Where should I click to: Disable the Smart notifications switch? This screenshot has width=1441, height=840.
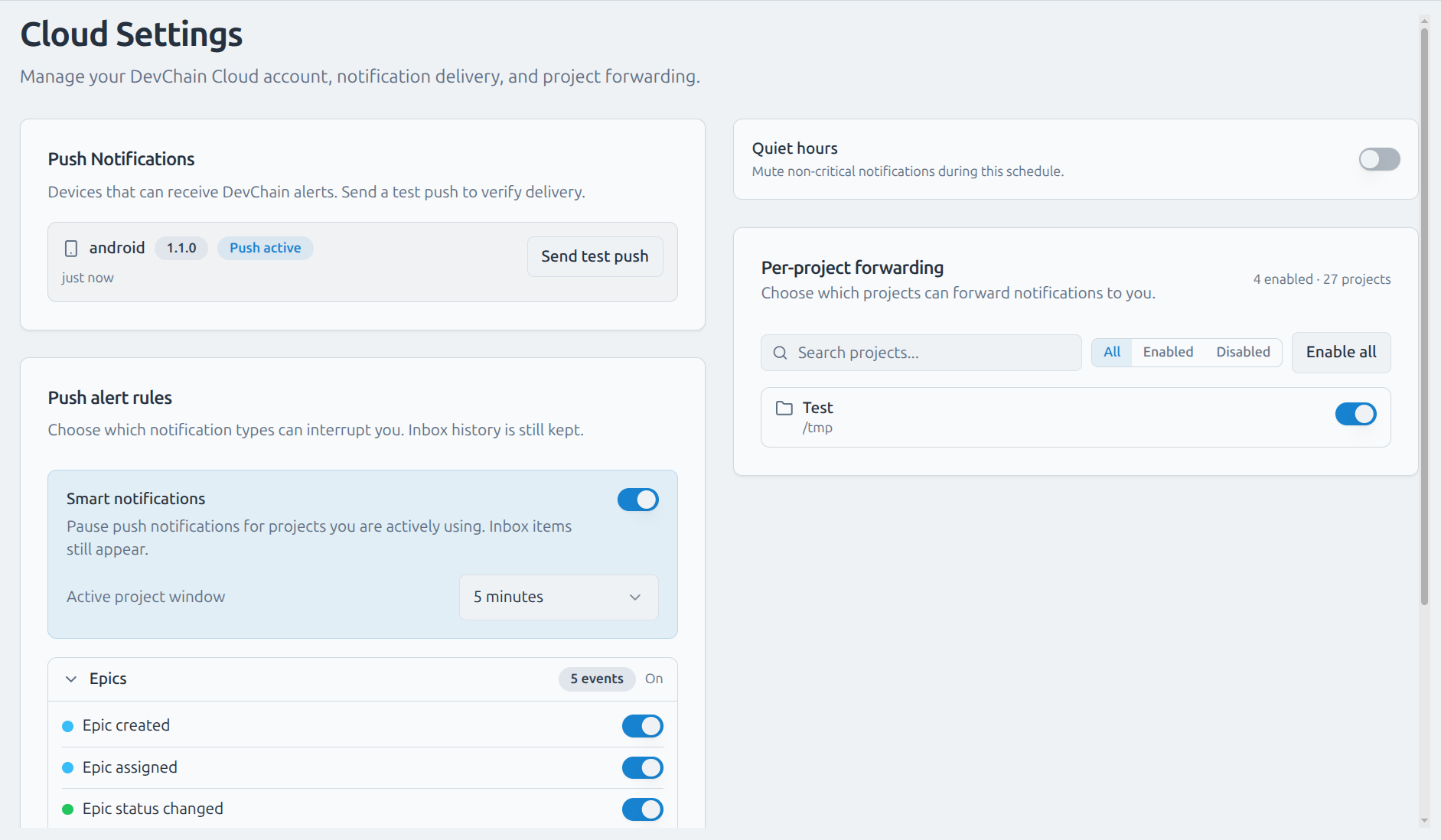(x=638, y=500)
